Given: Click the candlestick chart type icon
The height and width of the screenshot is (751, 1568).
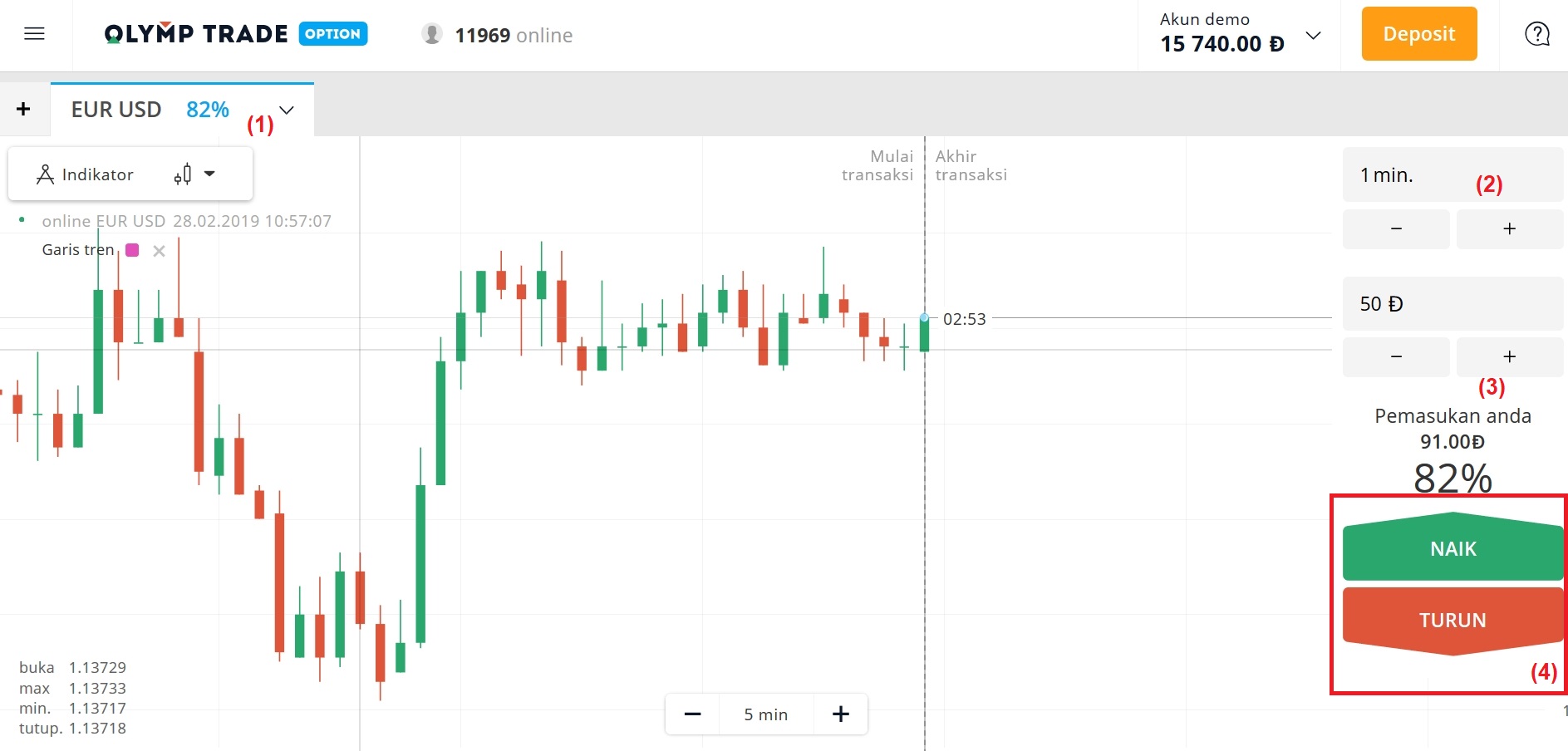Looking at the screenshot, I should pyautogui.click(x=184, y=174).
